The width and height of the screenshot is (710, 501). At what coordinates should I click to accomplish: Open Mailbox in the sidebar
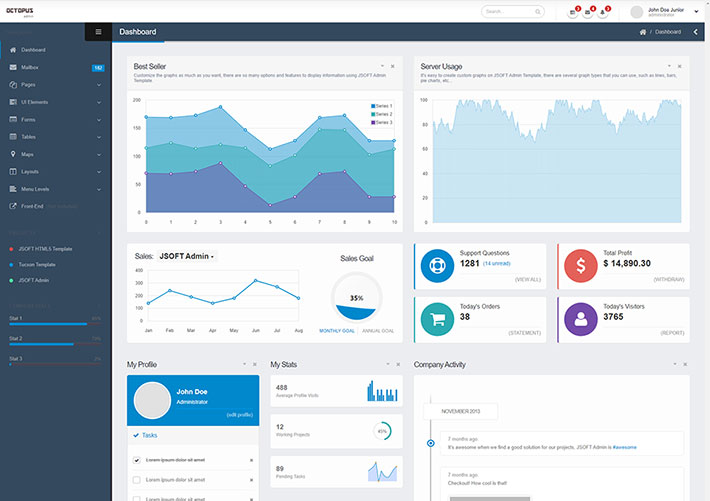pos(30,67)
